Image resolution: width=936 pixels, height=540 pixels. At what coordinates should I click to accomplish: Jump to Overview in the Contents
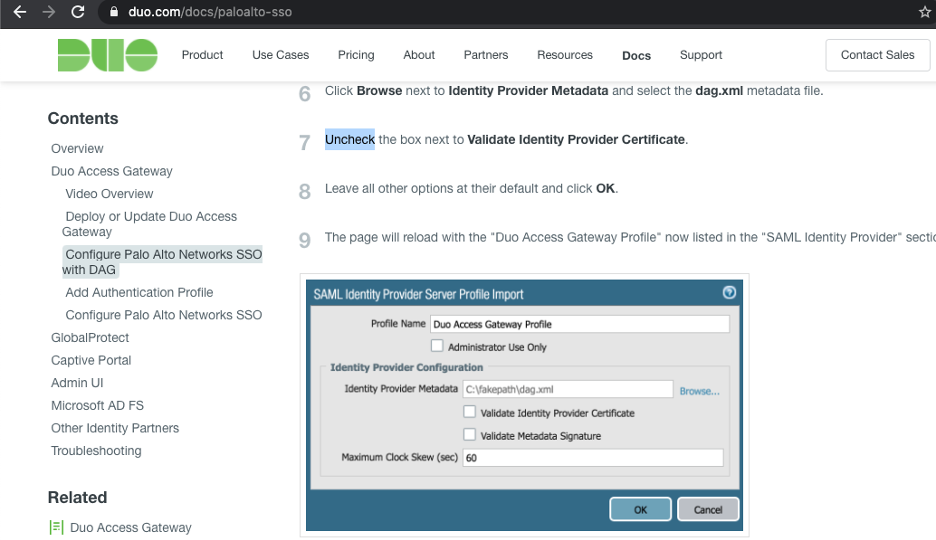pos(77,149)
